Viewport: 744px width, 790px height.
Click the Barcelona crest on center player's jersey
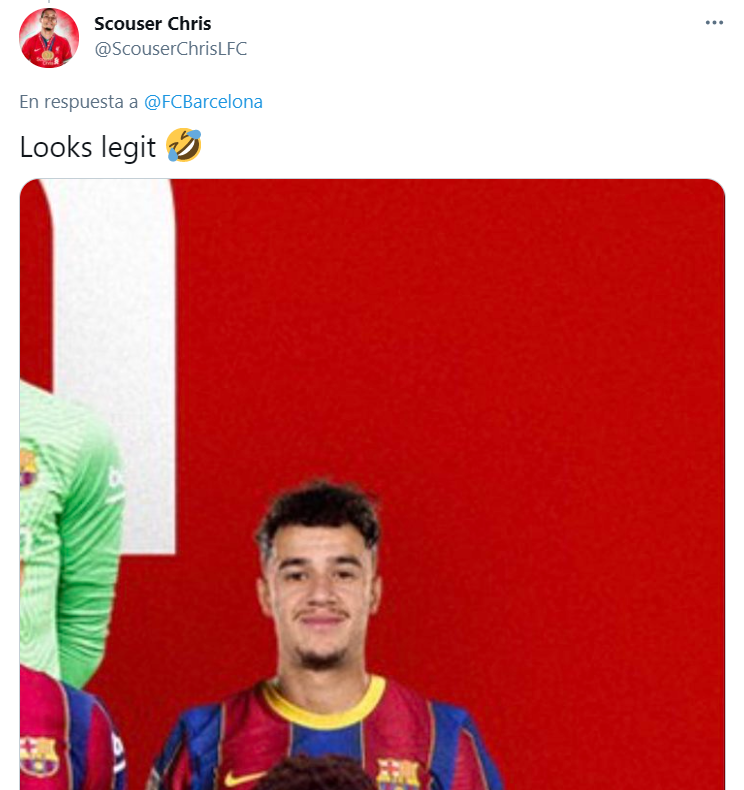397,773
